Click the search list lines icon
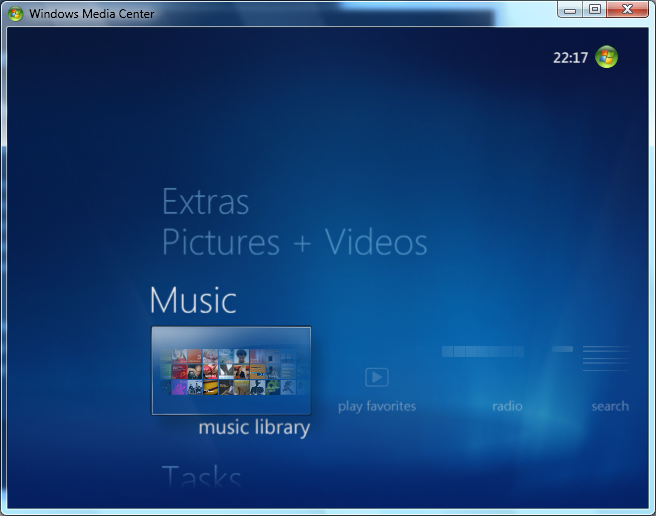The height and width of the screenshot is (516, 656). (606, 358)
